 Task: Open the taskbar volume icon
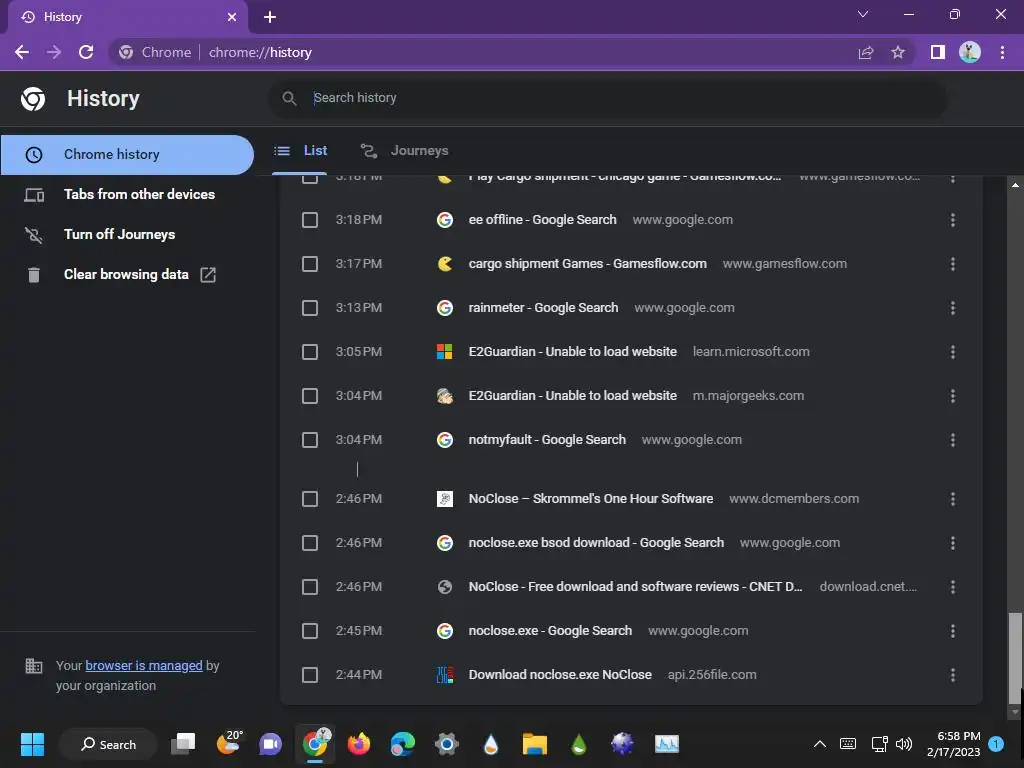pyautogui.click(x=904, y=744)
